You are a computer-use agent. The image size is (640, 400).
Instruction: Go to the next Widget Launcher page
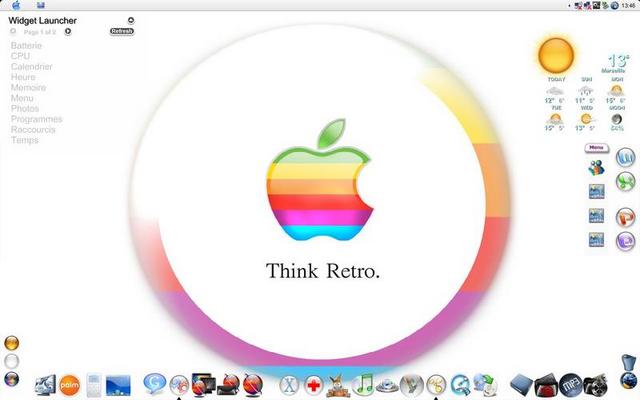[x=68, y=31]
